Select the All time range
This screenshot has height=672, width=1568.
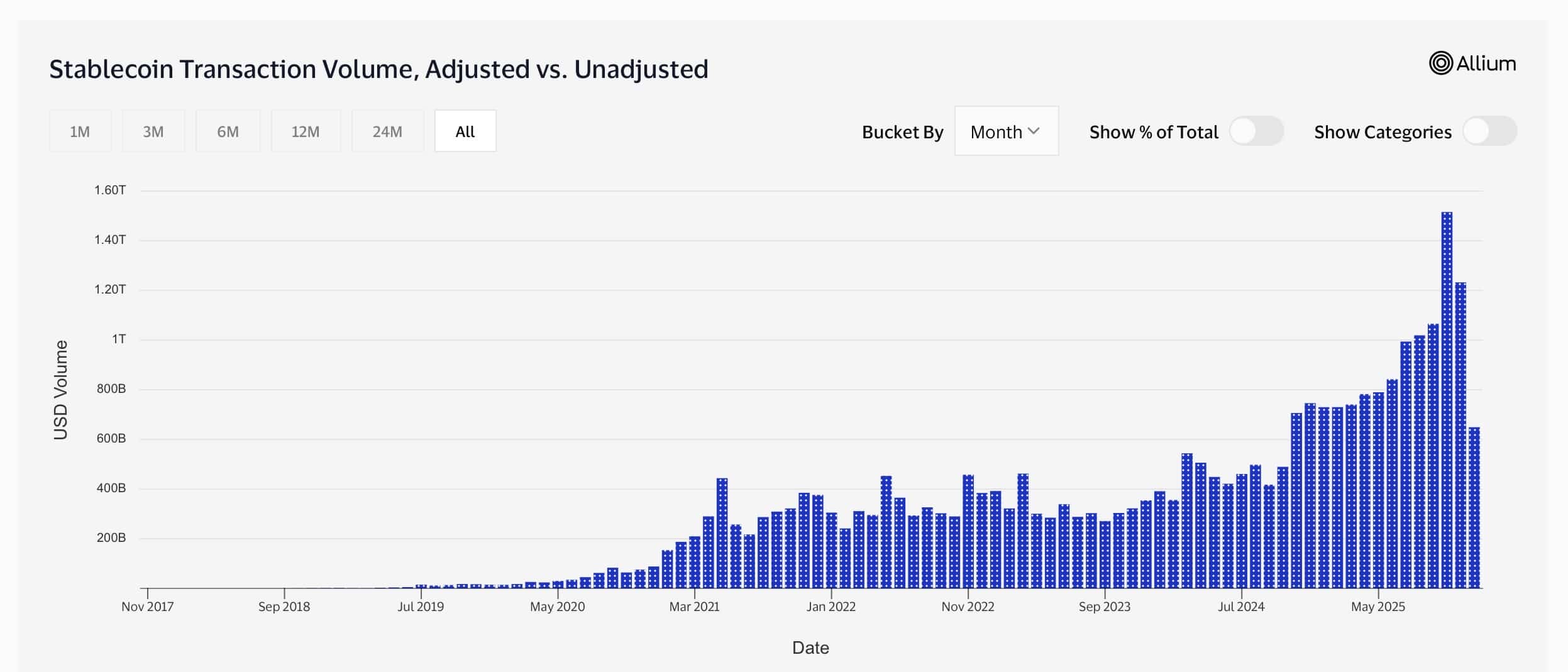click(465, 131)
